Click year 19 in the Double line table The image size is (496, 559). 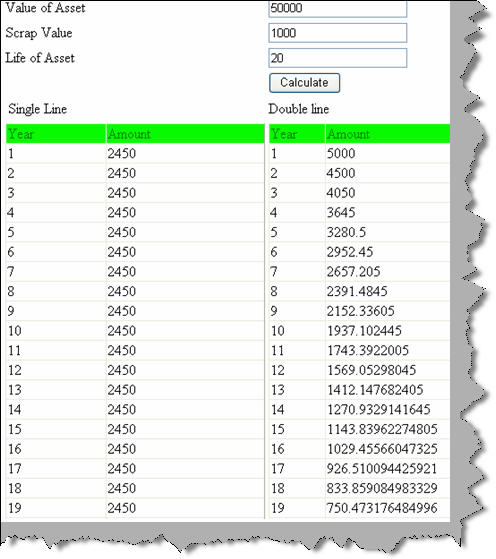pos(297,508)
